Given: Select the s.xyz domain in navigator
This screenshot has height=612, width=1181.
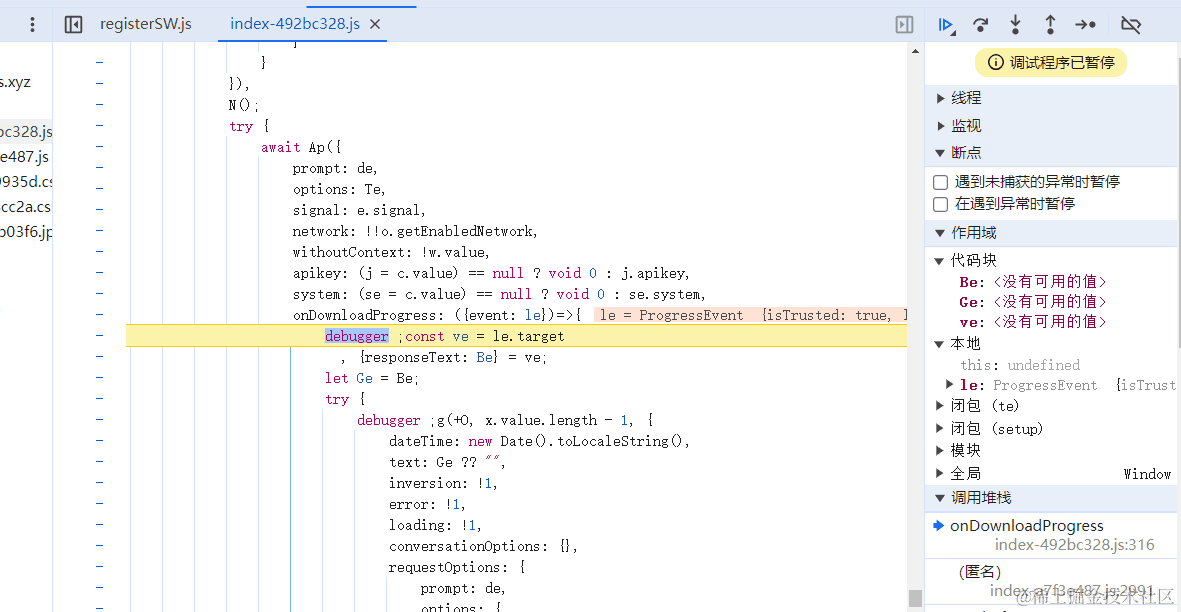Looking at the screenshot, I should tap(16, 82).
